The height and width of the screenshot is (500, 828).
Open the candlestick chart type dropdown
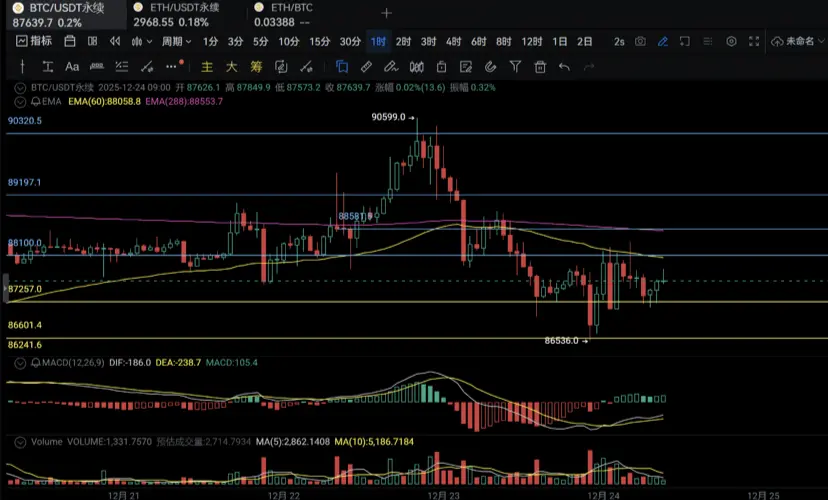[142, 41]
